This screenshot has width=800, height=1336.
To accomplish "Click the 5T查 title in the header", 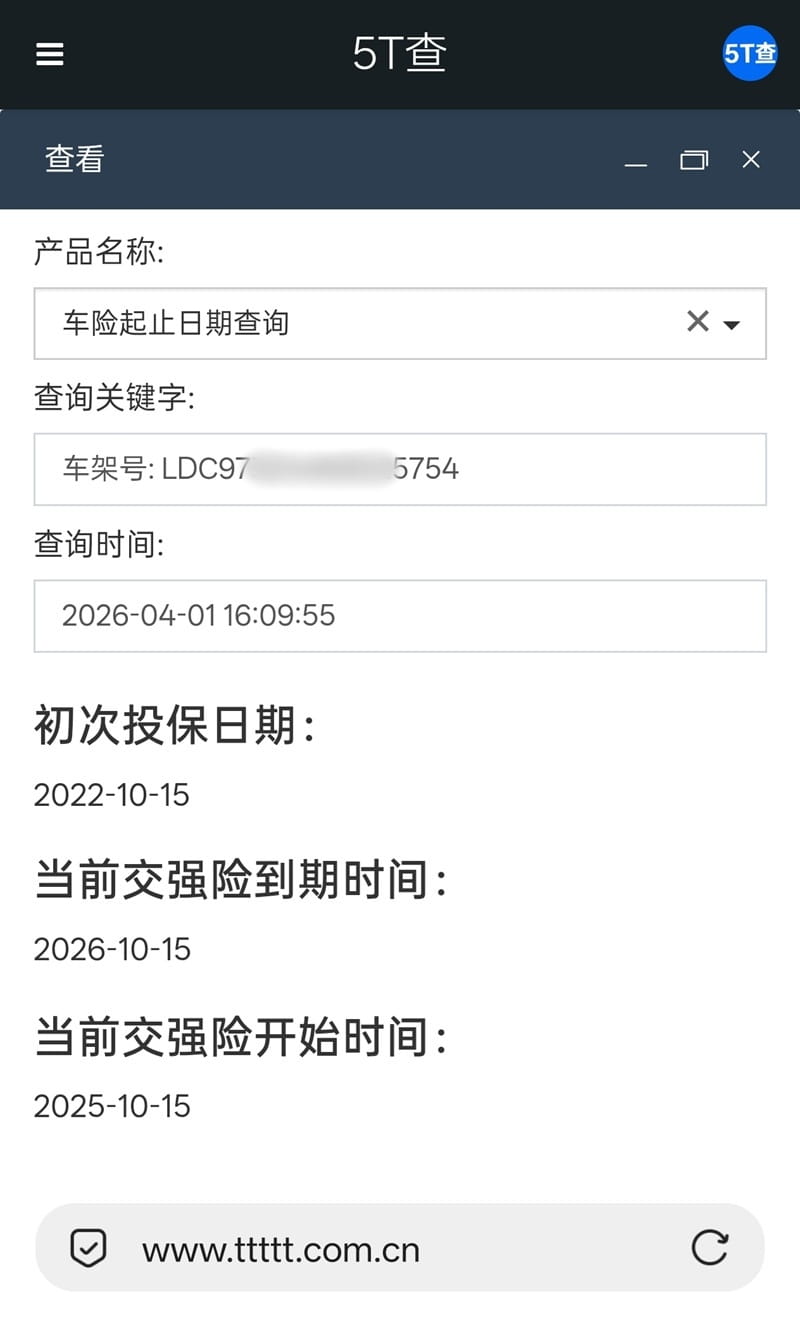I will [399, 54].
